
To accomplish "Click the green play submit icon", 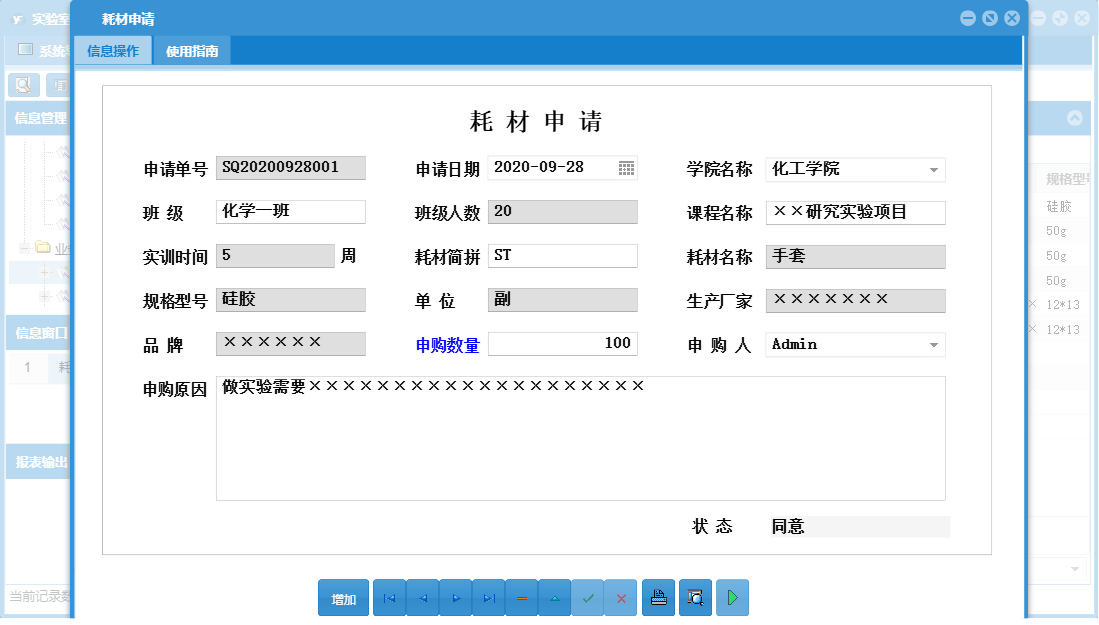I will coord(731,597).
